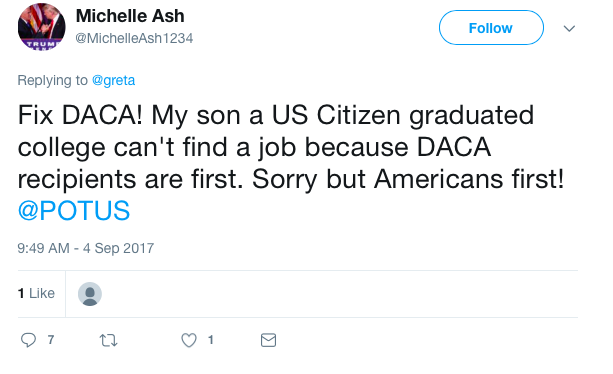The height and width of the screenshot is (374, 613).
Task: Click the Fix DACA tweet text
Action: [x=291, y=163]
